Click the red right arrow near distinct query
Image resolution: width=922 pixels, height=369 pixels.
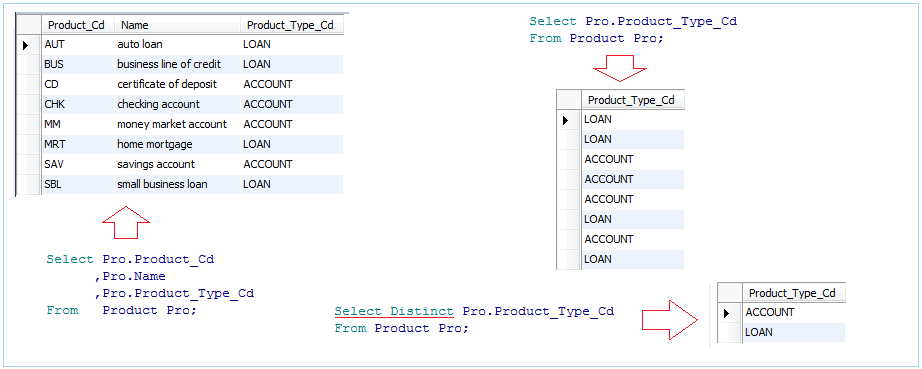[669, 320]
